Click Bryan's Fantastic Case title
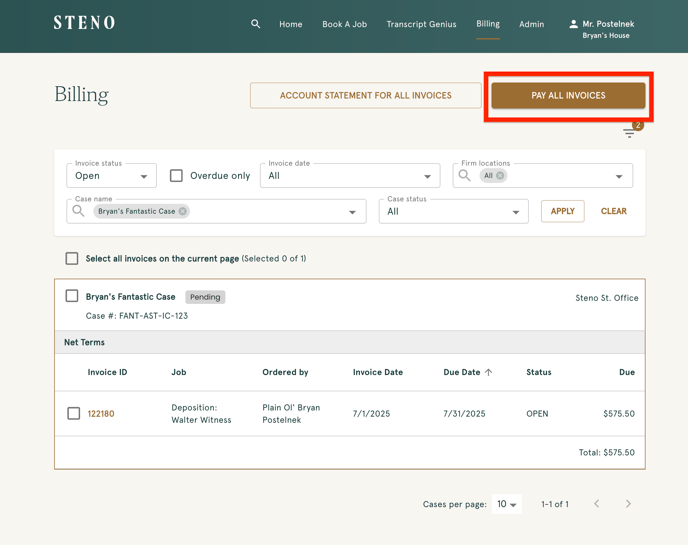The width and height of the screenshot is (688, 545). [130, 297]
